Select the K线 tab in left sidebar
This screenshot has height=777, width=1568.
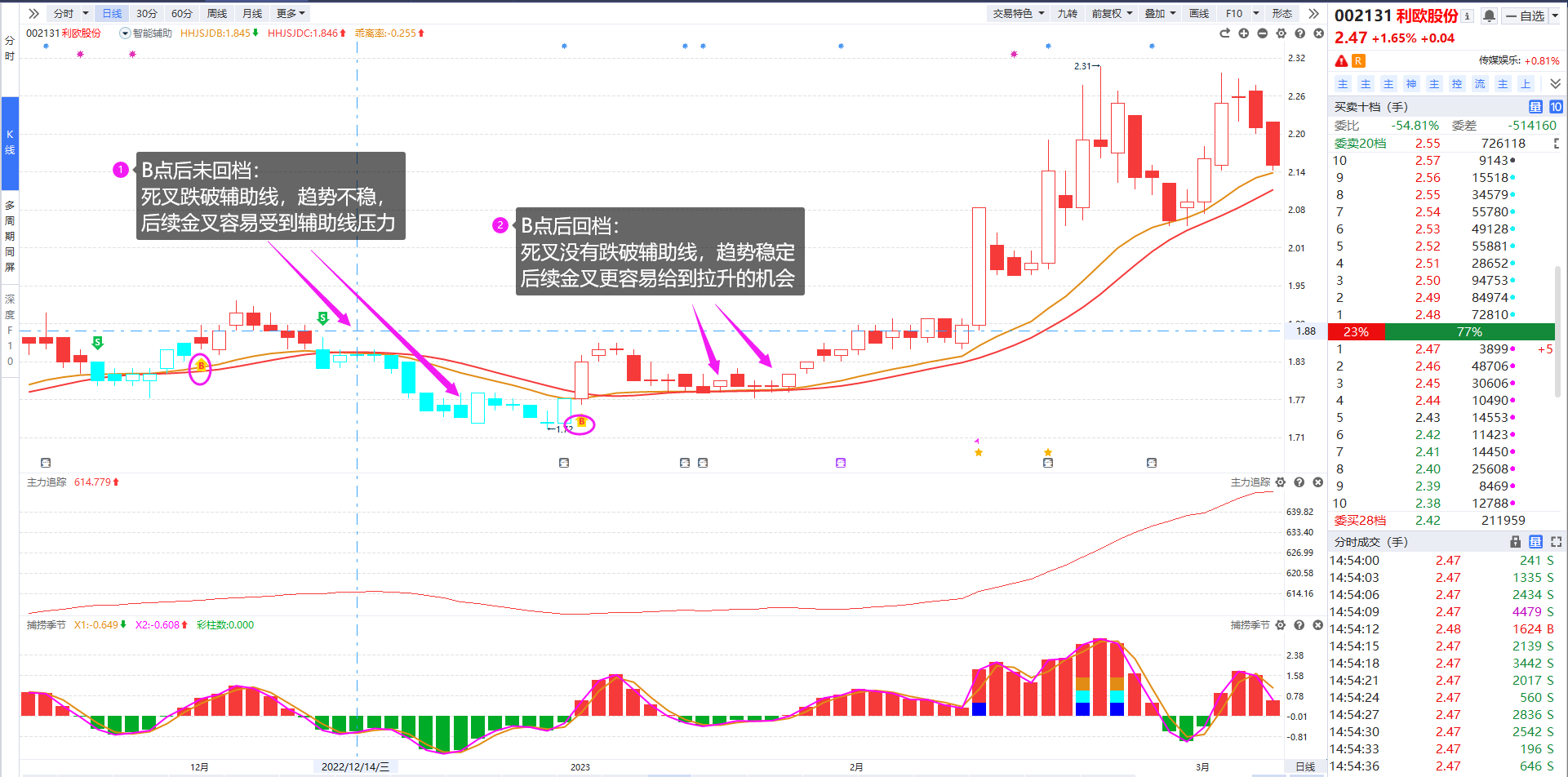10,142
